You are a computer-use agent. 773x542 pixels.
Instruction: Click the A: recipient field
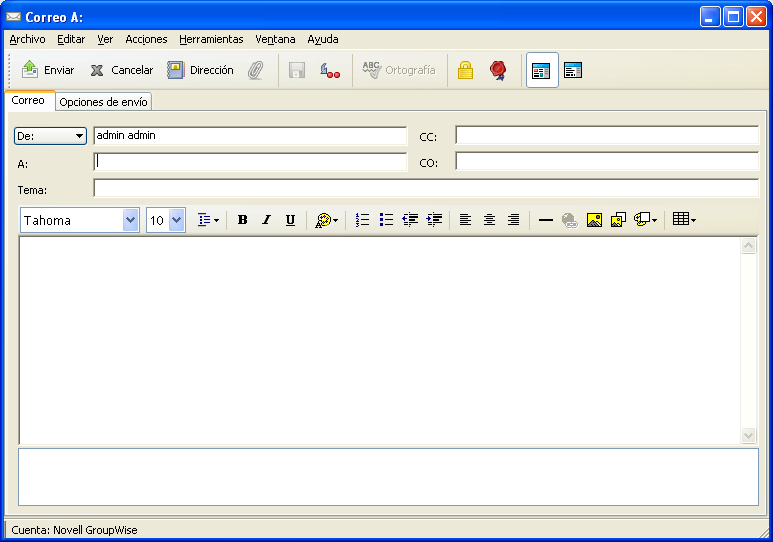pos(250,162)
